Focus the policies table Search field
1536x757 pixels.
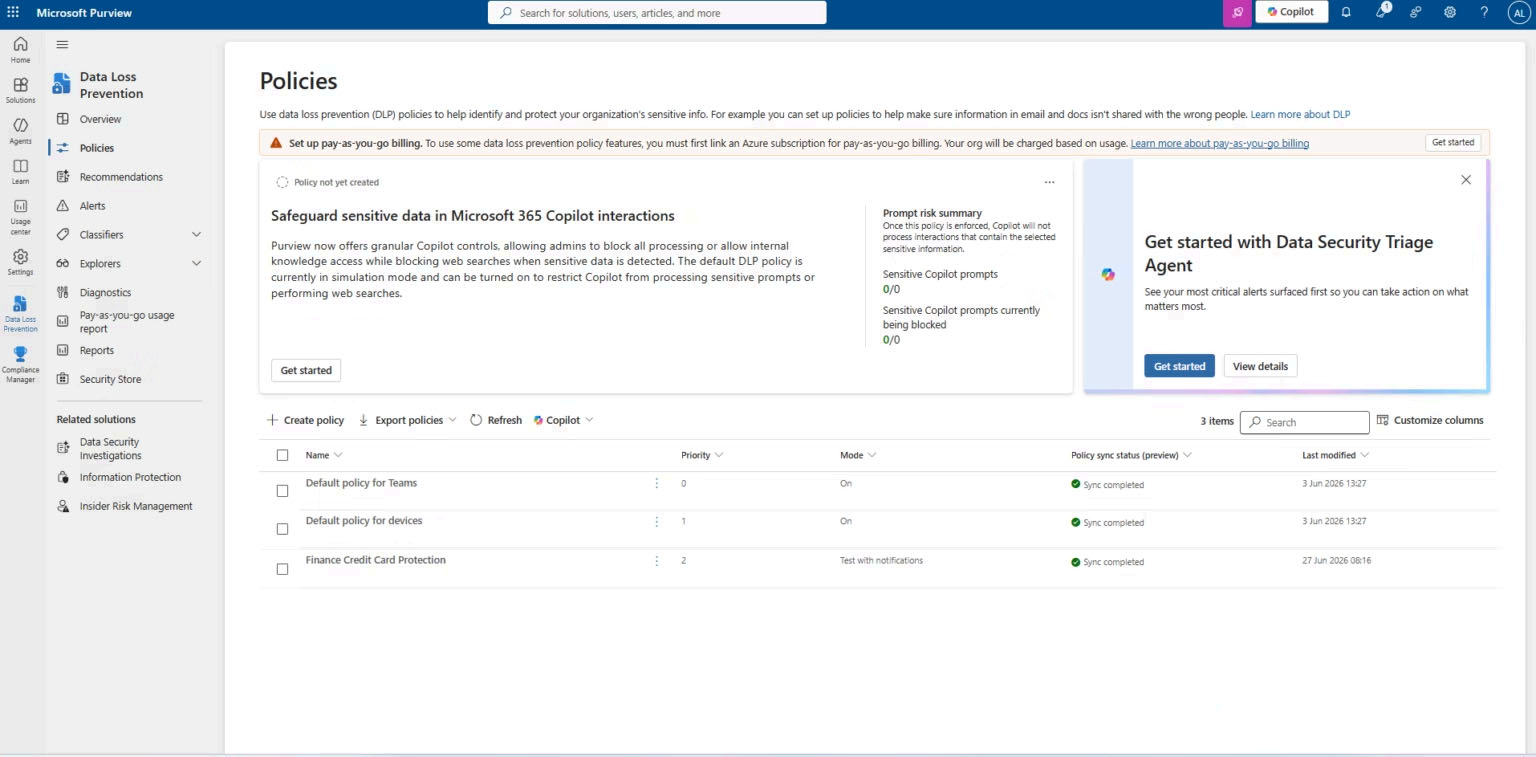coord(1304,422)
